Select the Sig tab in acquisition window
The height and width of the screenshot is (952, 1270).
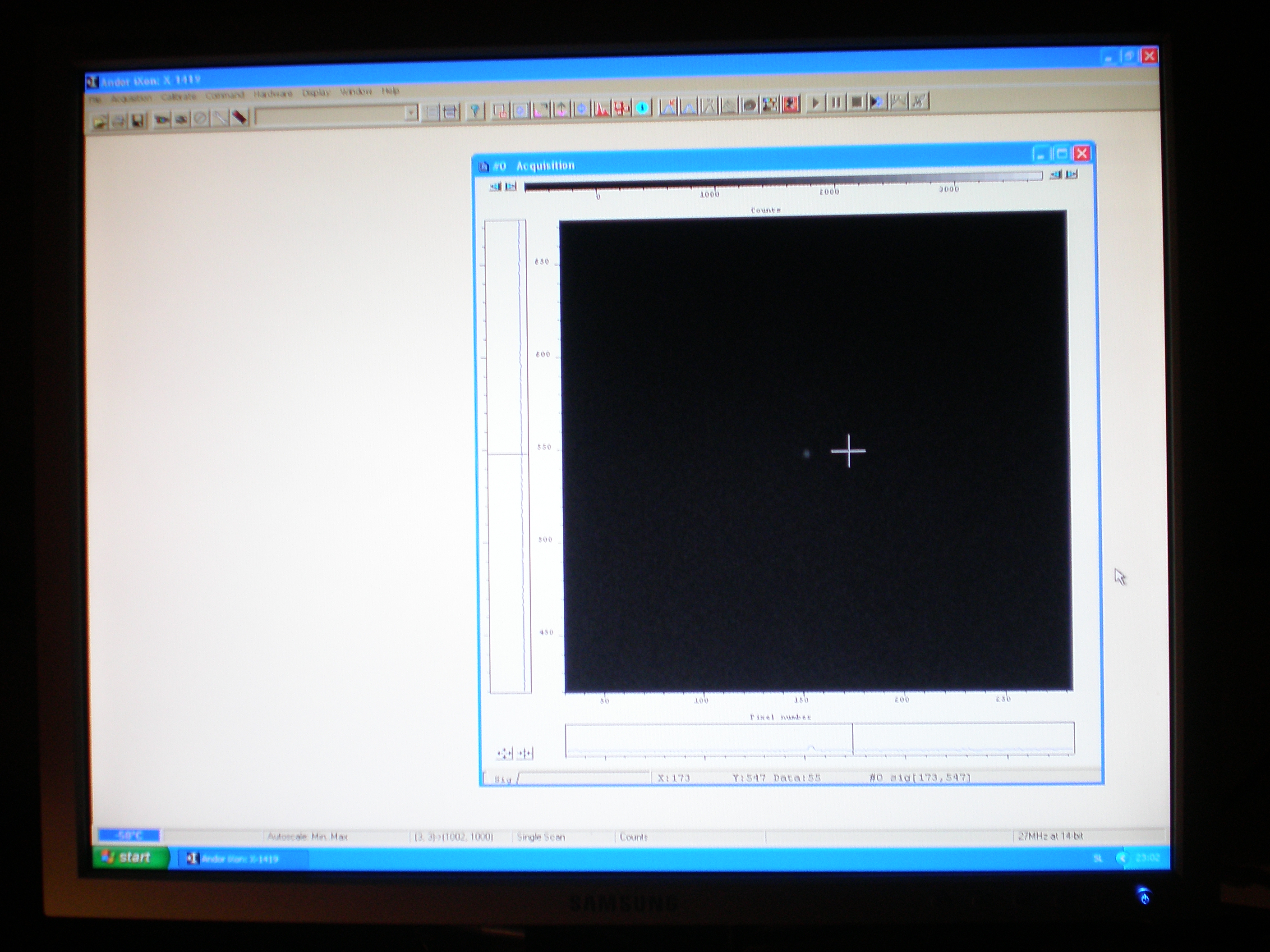[x=503, y=779]
